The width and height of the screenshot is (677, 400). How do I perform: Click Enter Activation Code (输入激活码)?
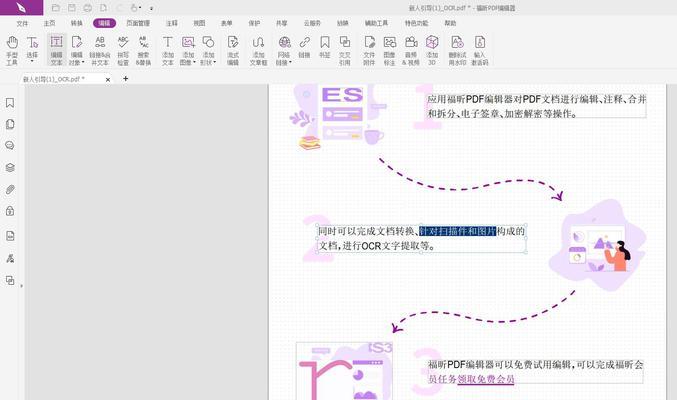(x=480, y=50)
